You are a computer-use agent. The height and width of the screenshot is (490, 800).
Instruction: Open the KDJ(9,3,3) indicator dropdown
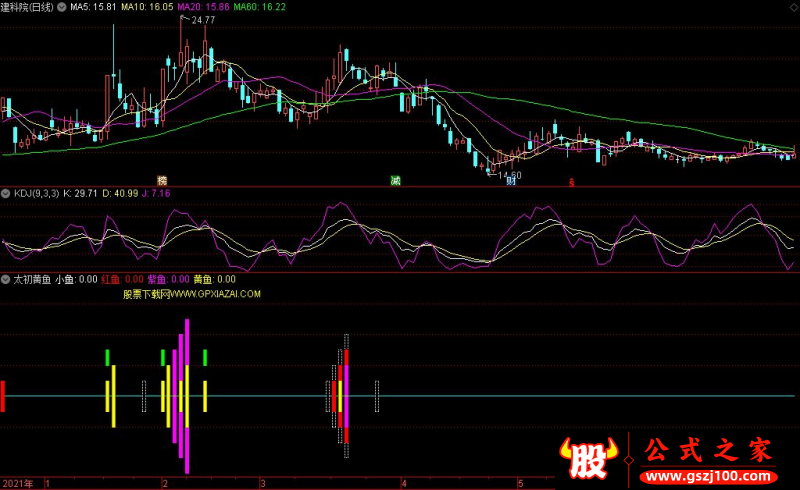tap(6, 193)
